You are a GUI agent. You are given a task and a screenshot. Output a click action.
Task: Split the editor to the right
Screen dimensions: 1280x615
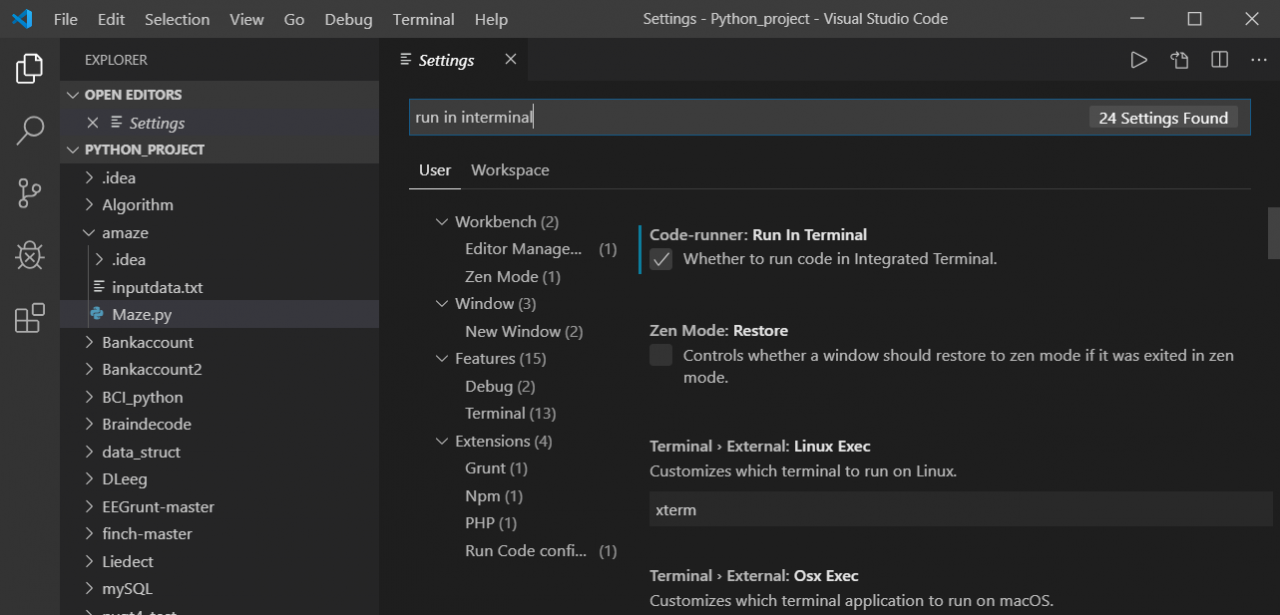1219,60
